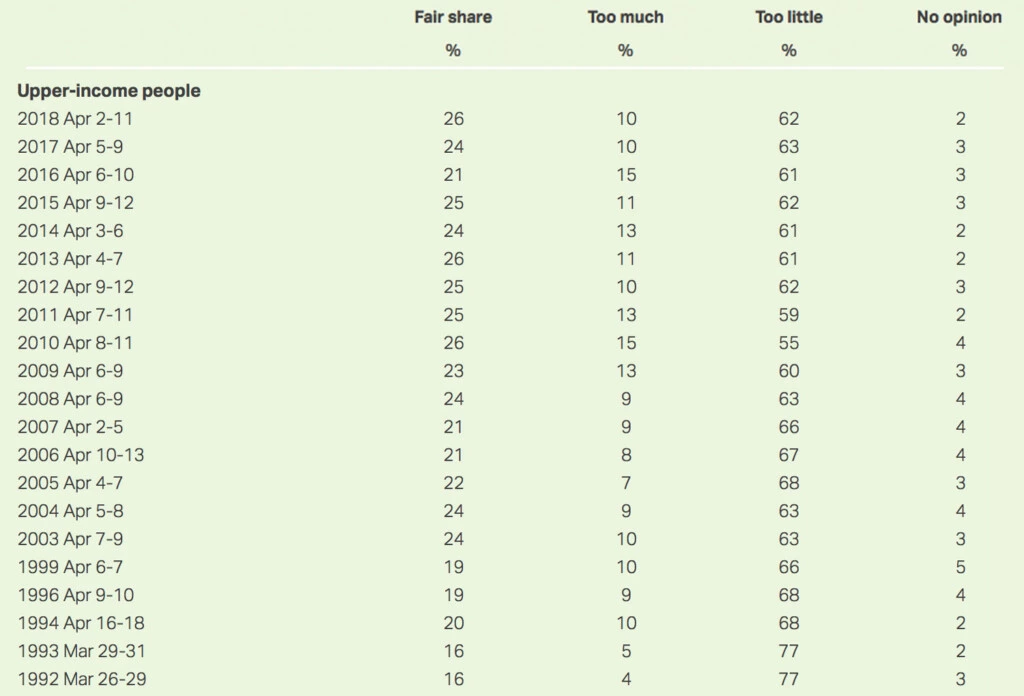Click the "No opinion" column header
Screen dimensions: 1024x696
coord(959,17)
